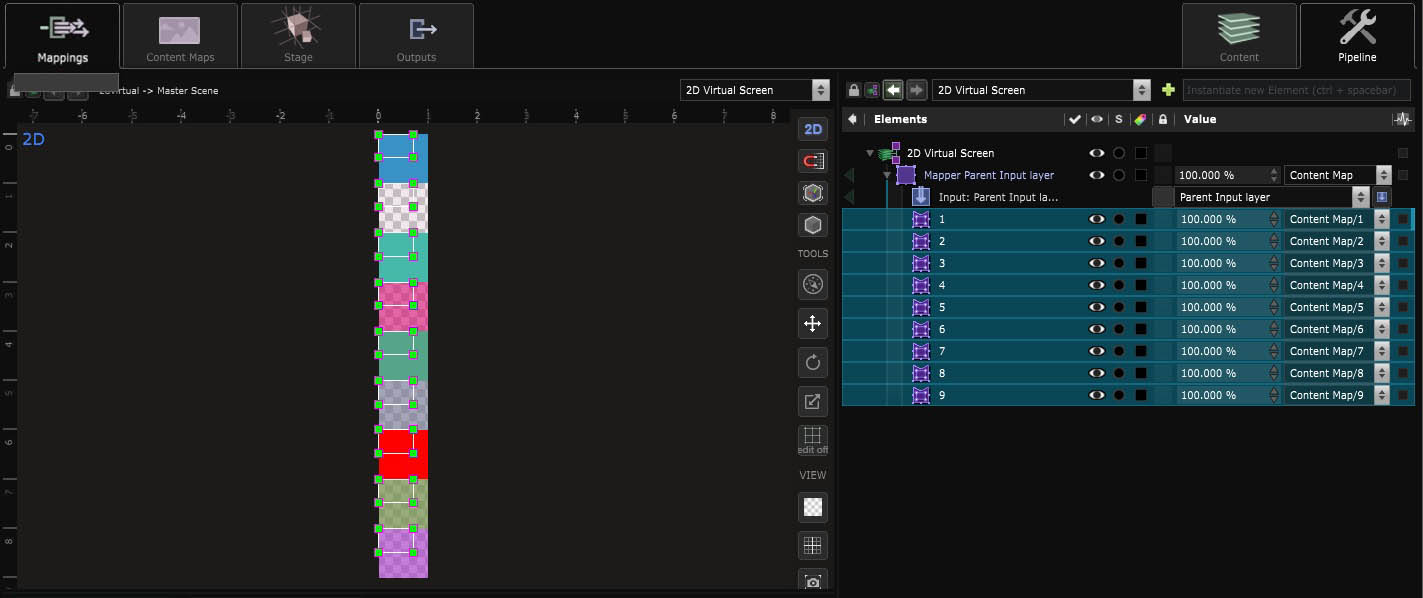The height and width of the screenshot is (598, 1423).
Task: Select the move tool with four arrows
Action: tap(813, 323)
